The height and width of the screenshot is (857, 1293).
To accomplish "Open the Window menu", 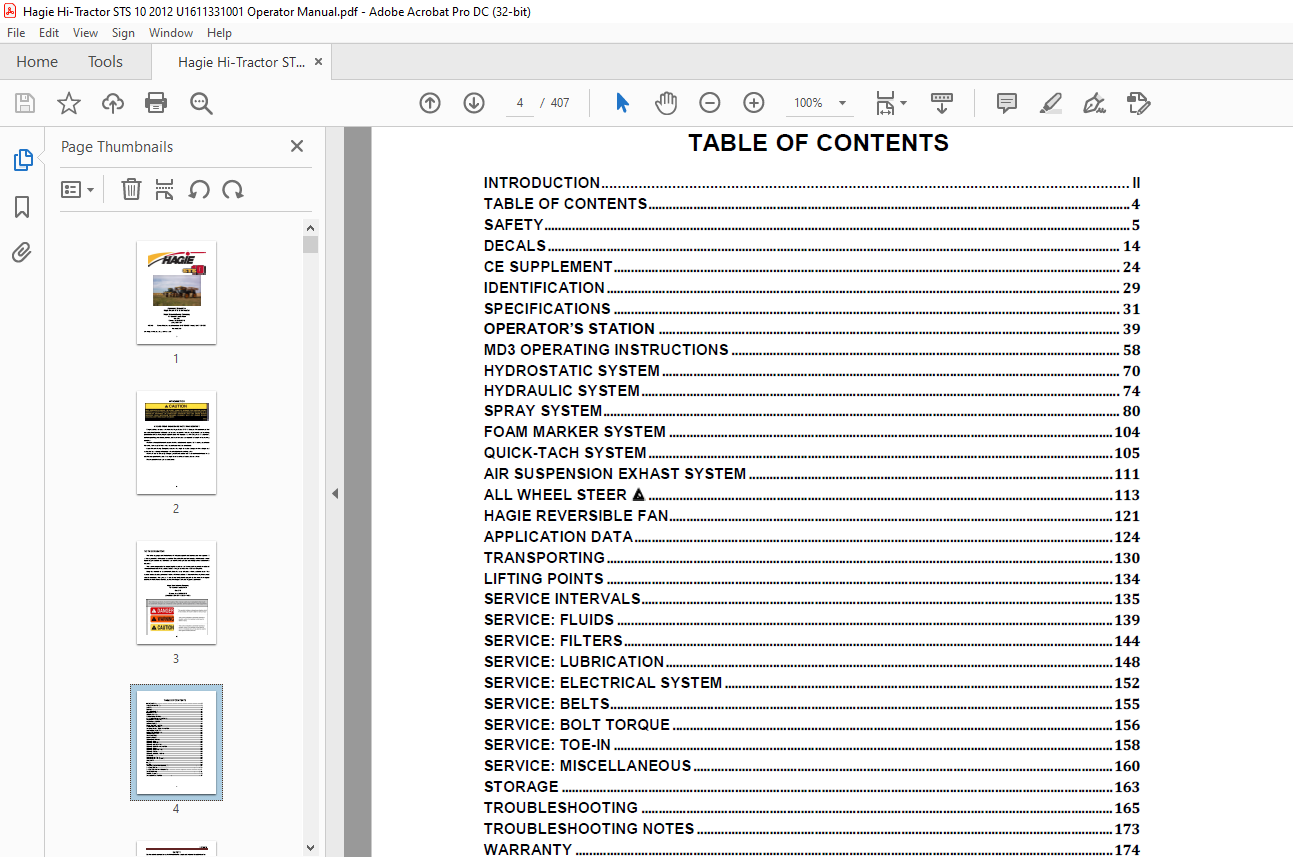I will (x=171, y=33).
